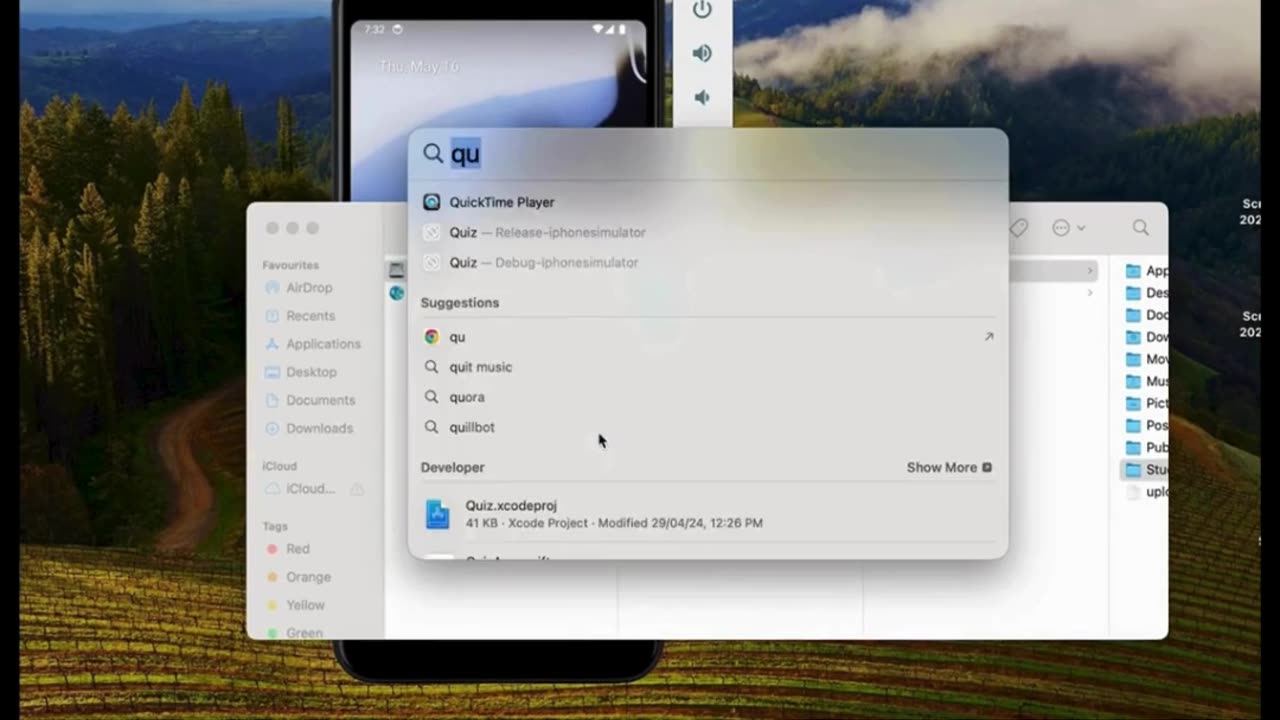Select the "App" folder in the Finder column
The height and width of the screenshot is (720, 1280).
1145,271
